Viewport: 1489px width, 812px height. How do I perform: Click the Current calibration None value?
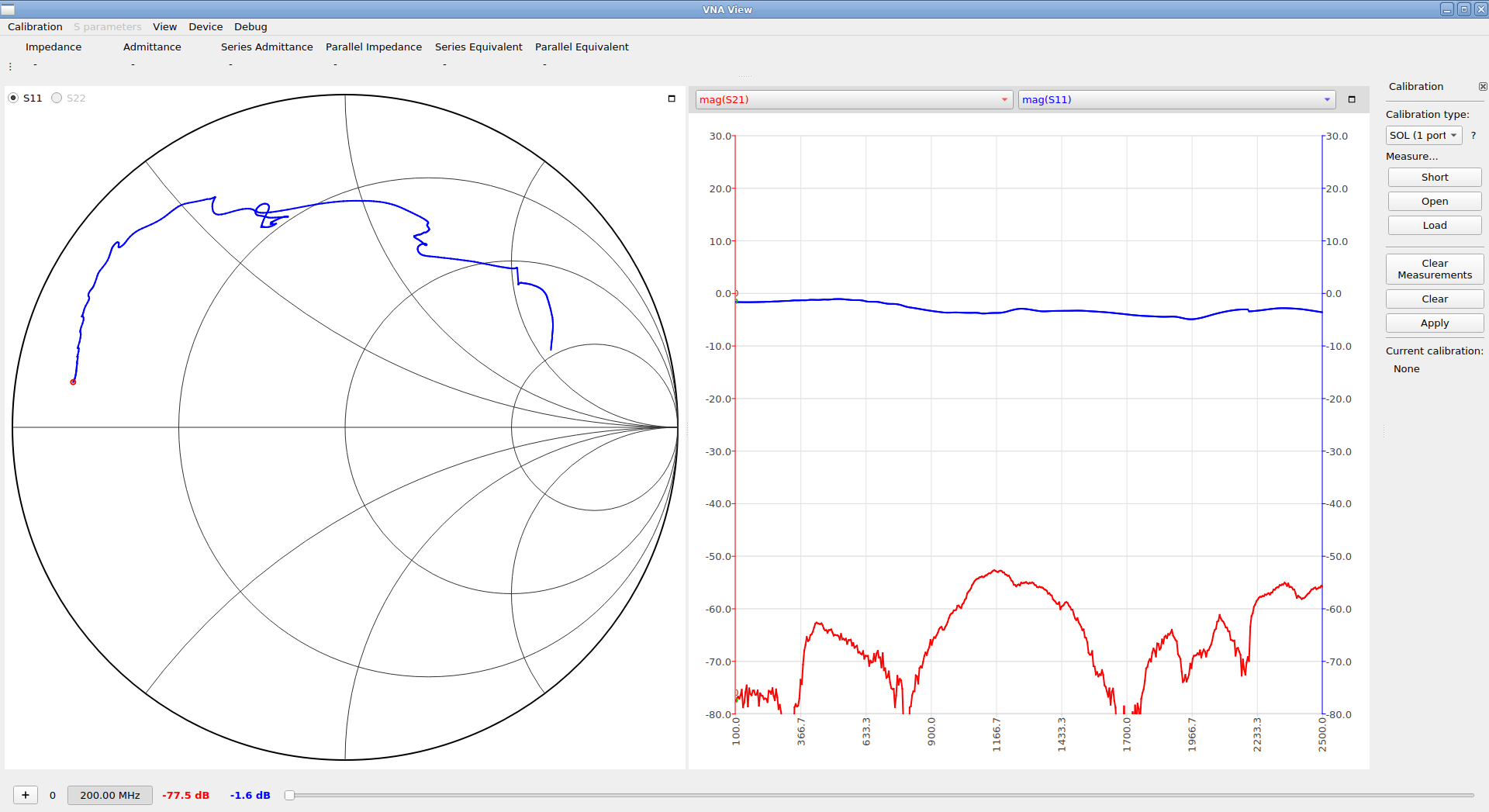[x=1406, y=369]
